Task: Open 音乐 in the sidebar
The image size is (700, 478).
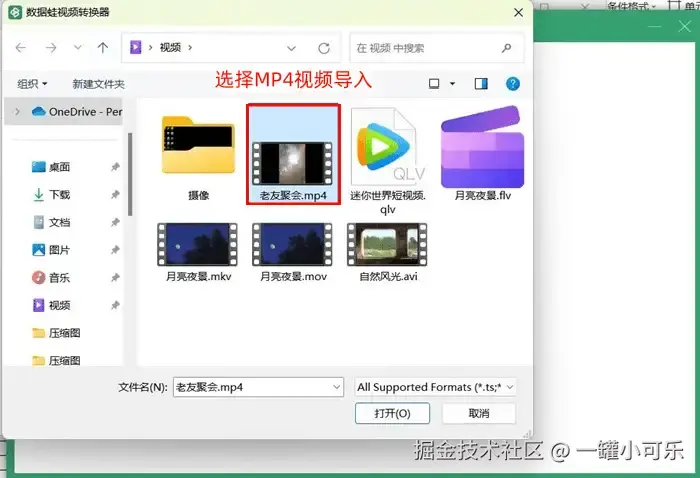Action: (x=51, y=278)
